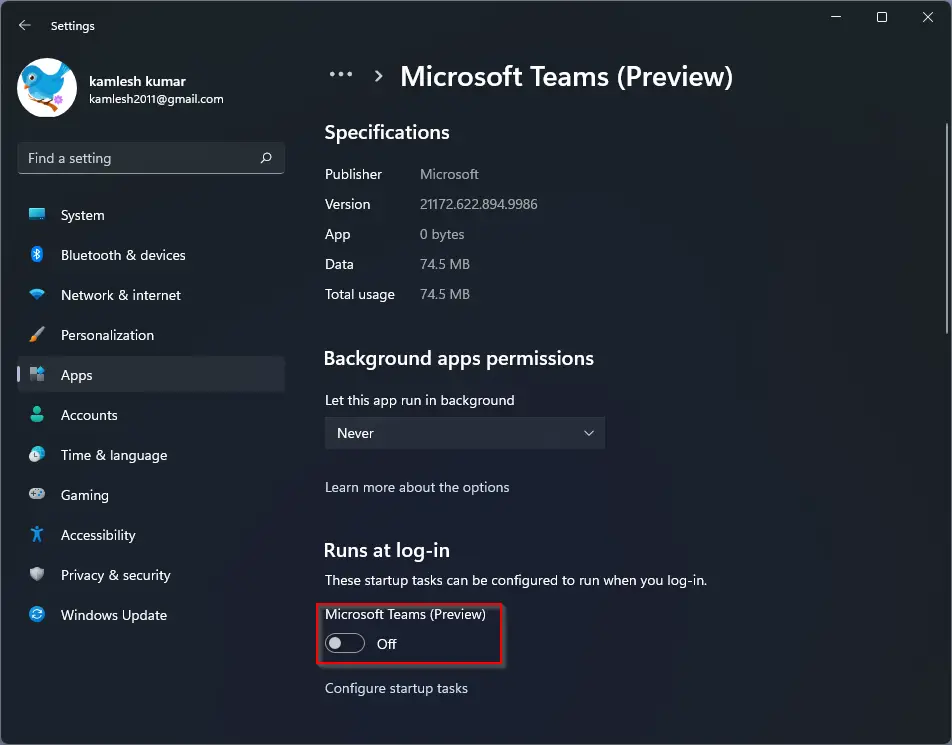Viewport: 952px width, 745px height.
Task: Open the System settings page
Action: pyautogui.click(x=151, y=215)
